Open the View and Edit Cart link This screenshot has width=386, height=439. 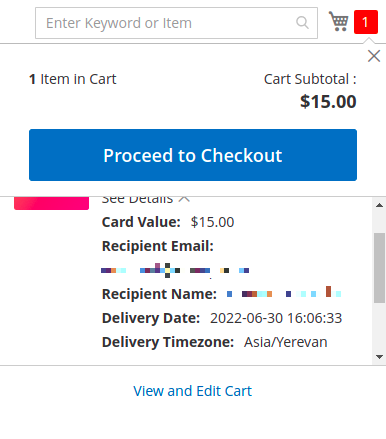pos(193,391)
